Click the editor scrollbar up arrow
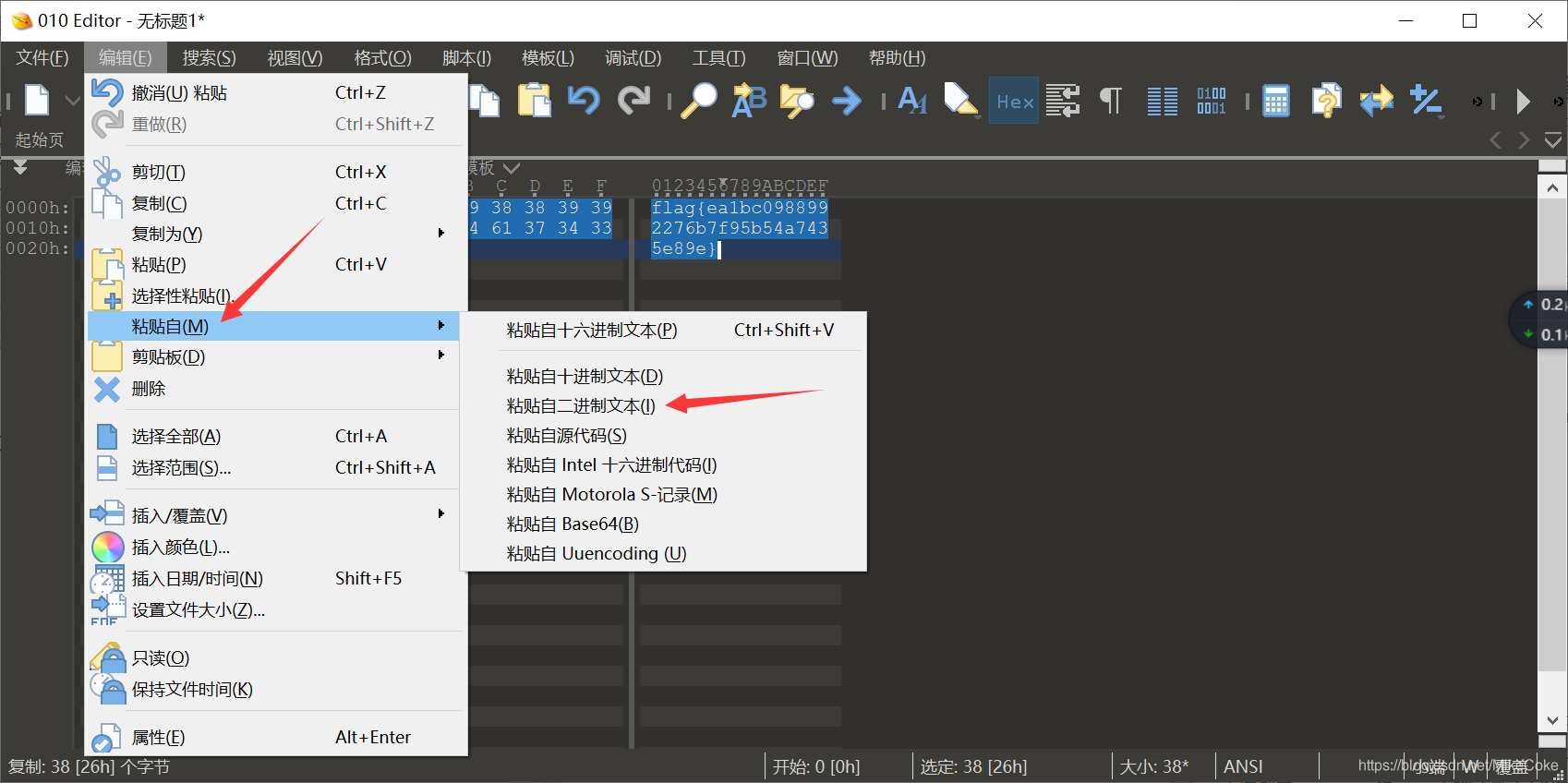Screen dimensions: 1568x783 [1552, 187]
